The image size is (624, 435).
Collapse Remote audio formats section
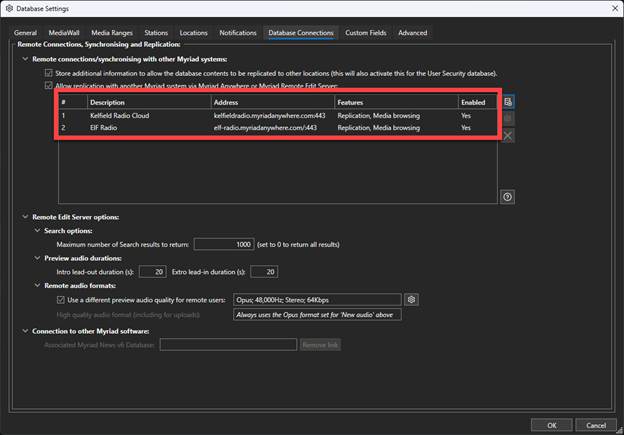pos(37,286)
